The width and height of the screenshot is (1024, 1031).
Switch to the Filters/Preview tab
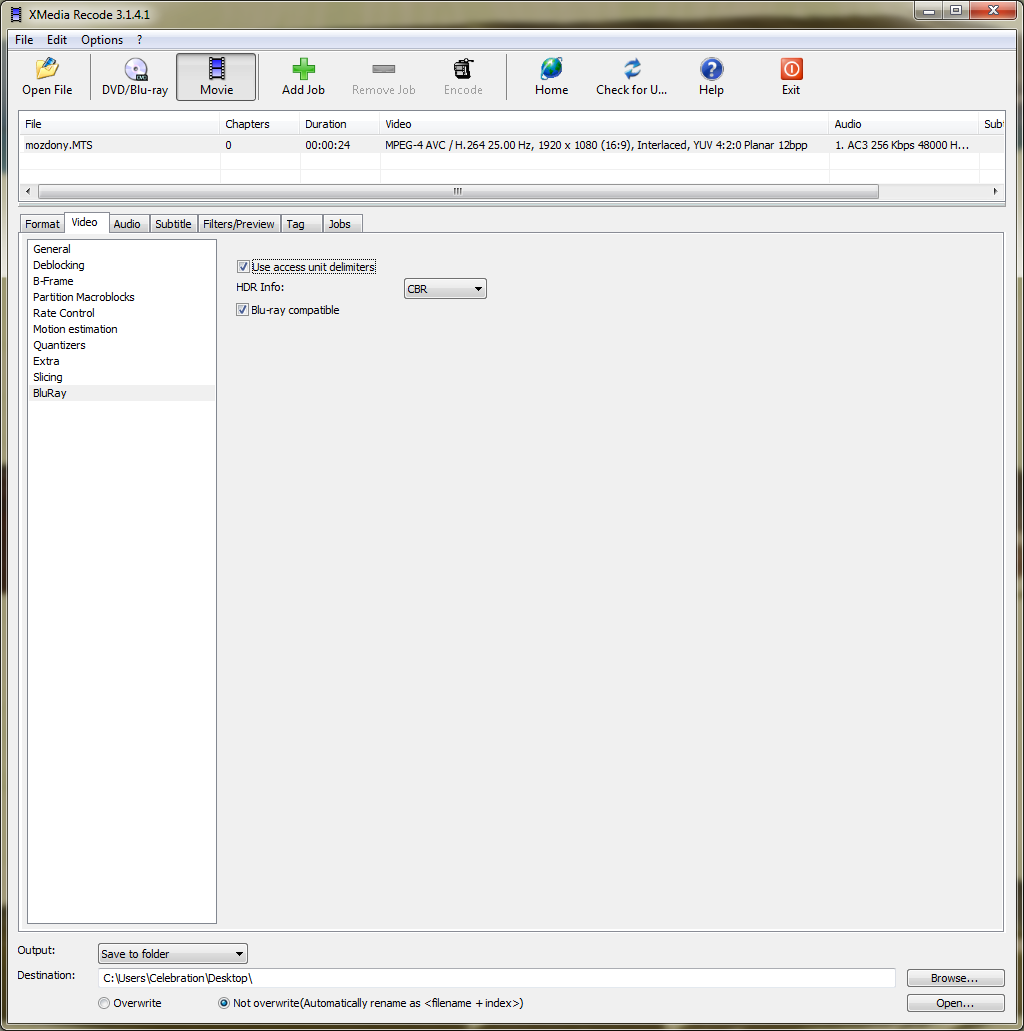click(239, 224)
